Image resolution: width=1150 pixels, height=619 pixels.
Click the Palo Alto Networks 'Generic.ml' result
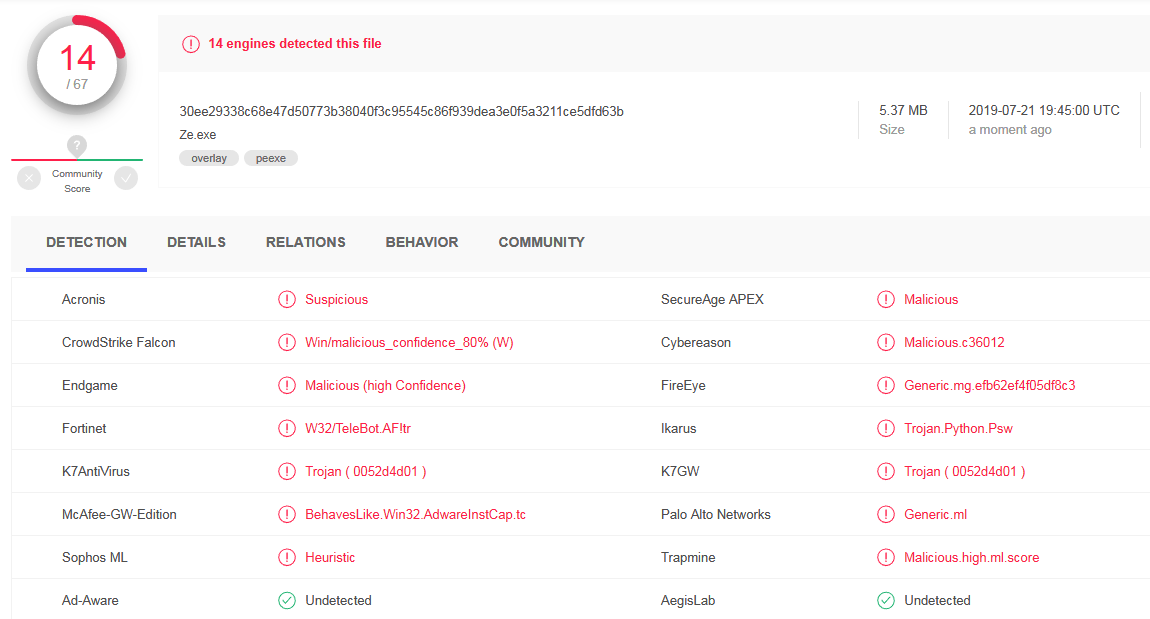[x=935, y=515]
